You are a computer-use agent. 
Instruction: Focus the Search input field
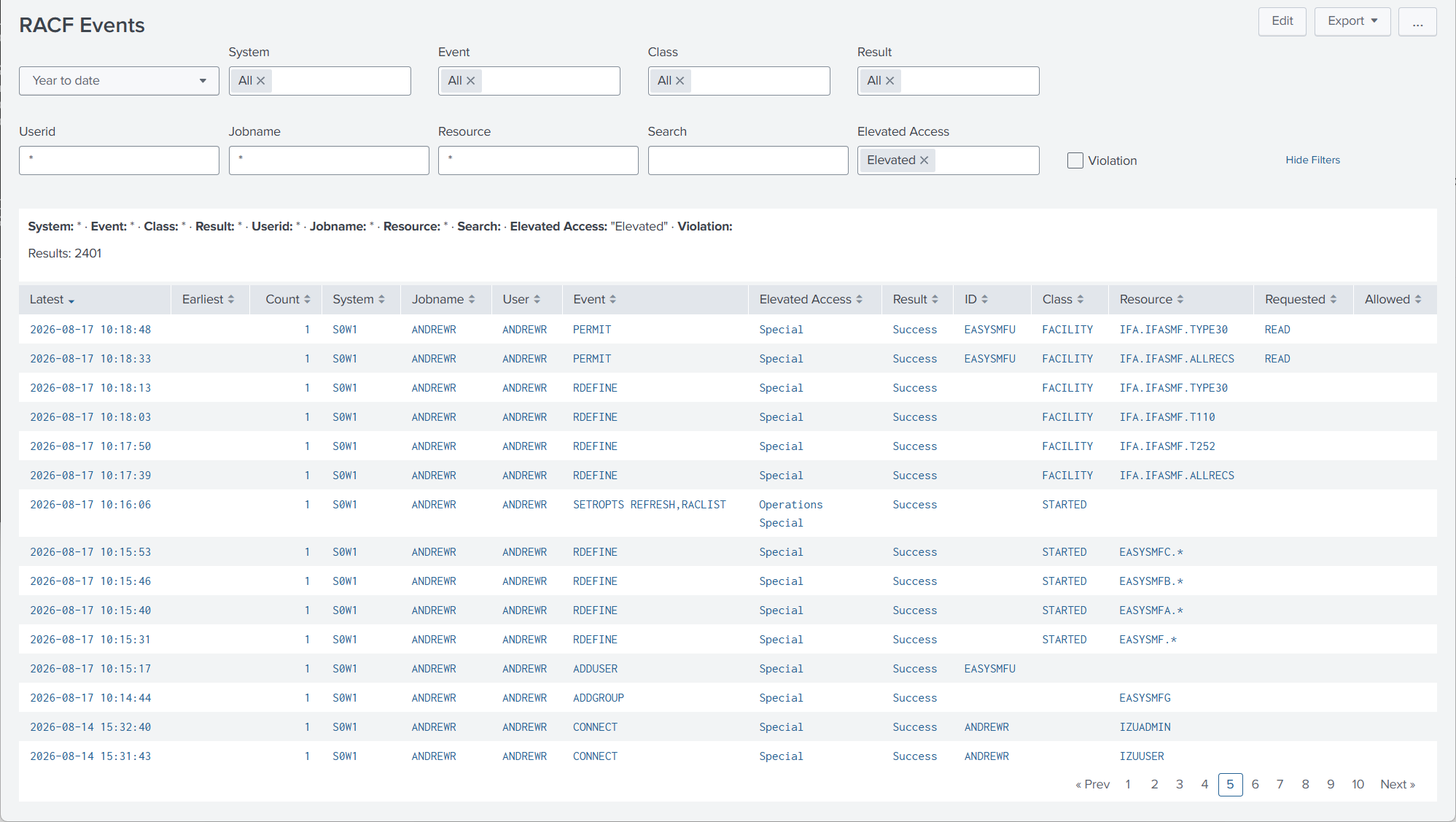click(x=748, y=160)
